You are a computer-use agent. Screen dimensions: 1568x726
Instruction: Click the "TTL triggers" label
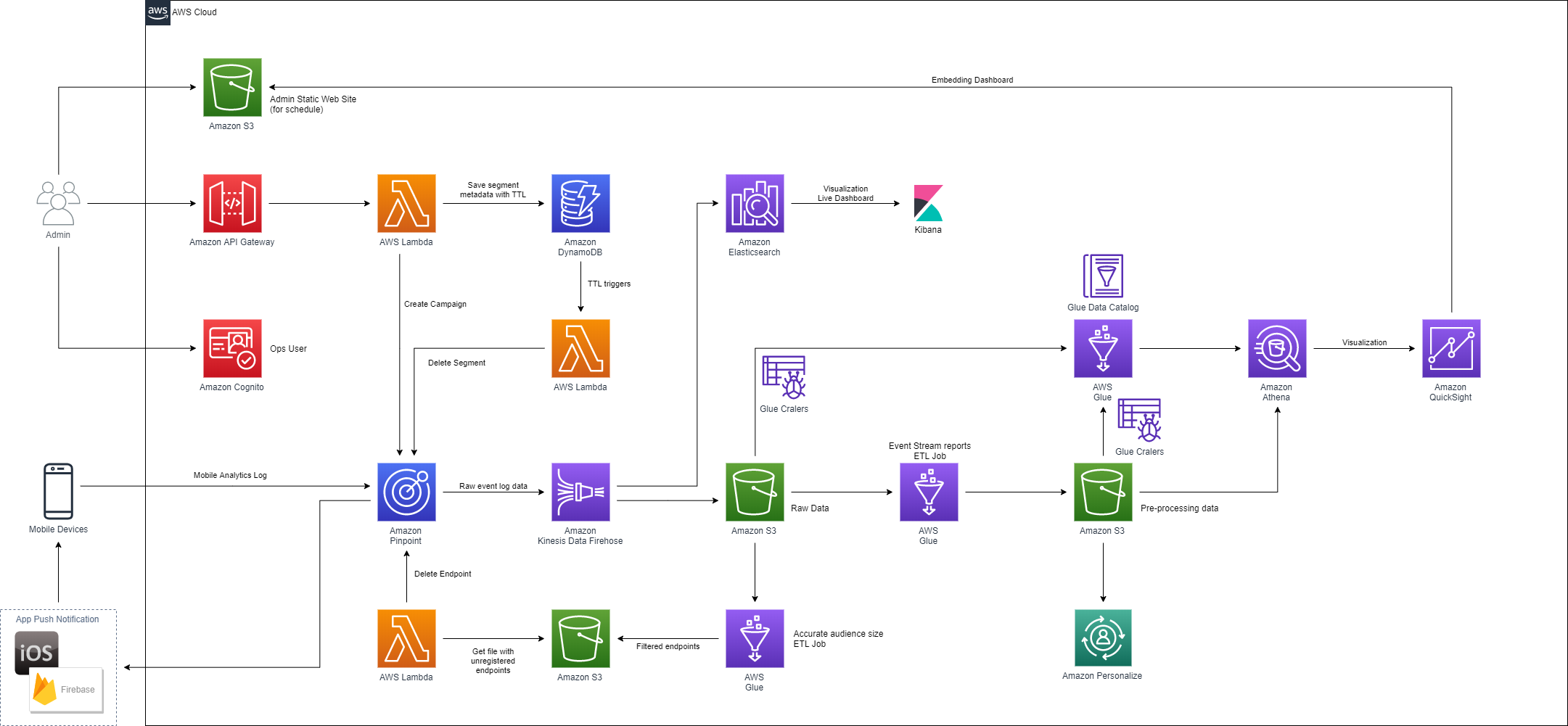609,284
